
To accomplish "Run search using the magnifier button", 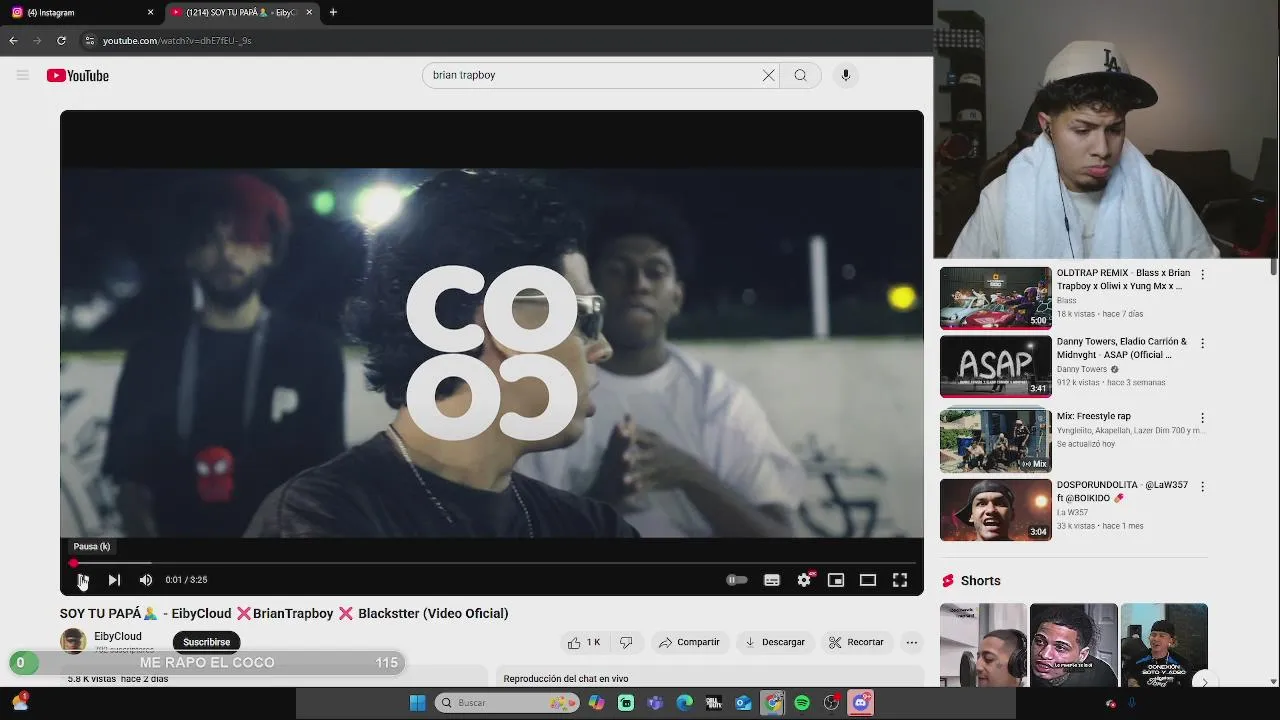I will (800, 75).
